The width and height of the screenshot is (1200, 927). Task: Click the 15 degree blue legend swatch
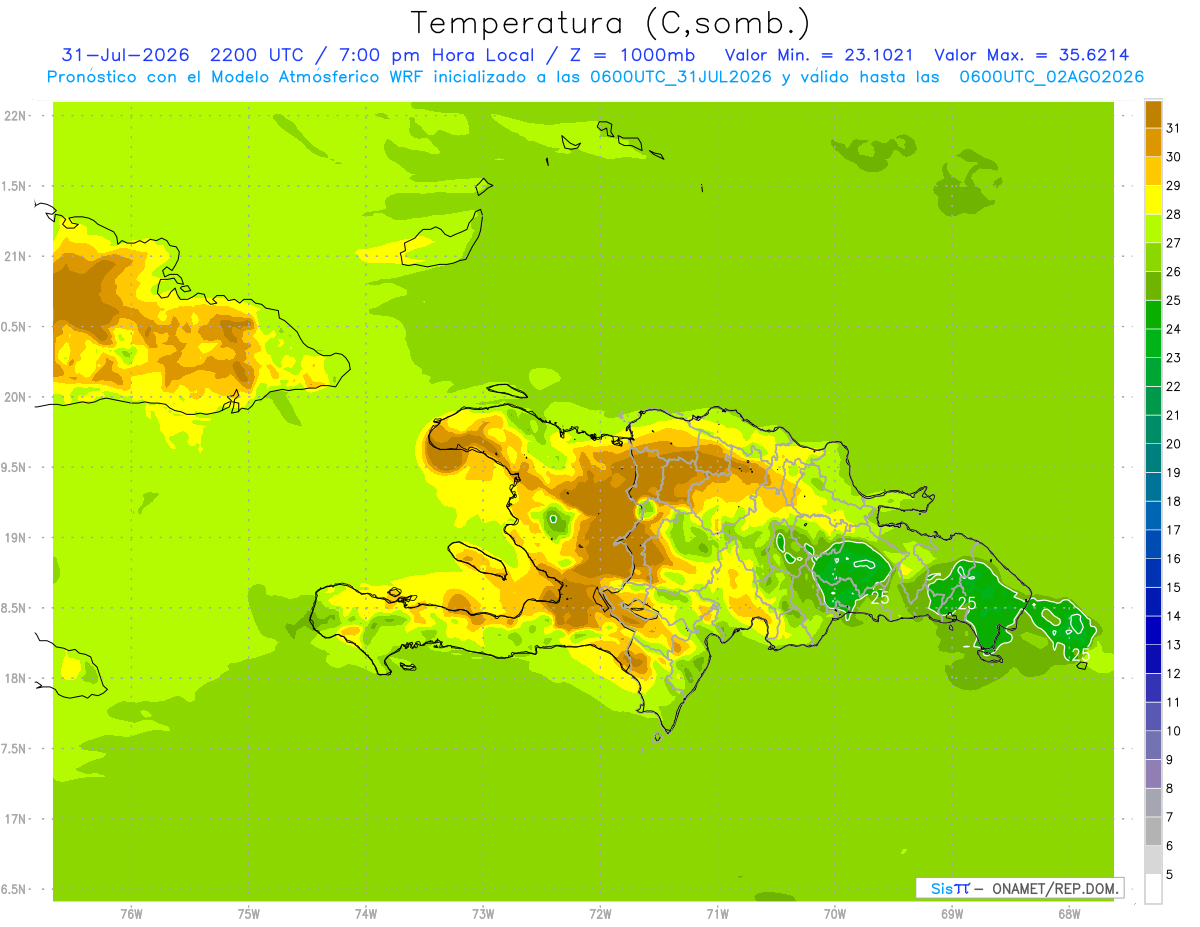(x=1153, y=573)
